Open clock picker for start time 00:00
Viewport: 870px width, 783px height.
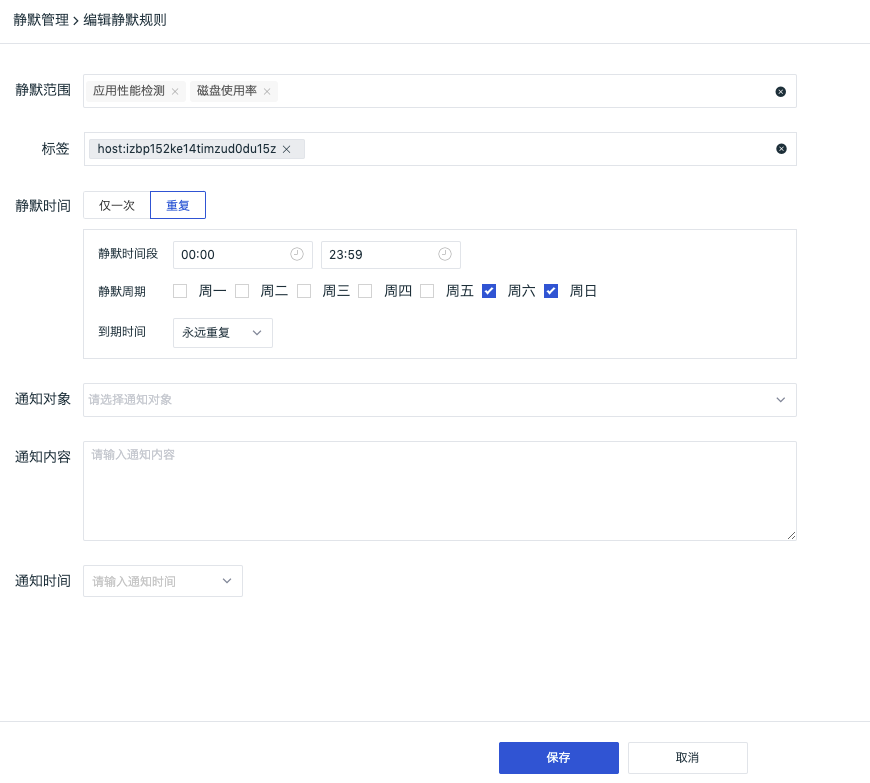click(x=297, y=254)
